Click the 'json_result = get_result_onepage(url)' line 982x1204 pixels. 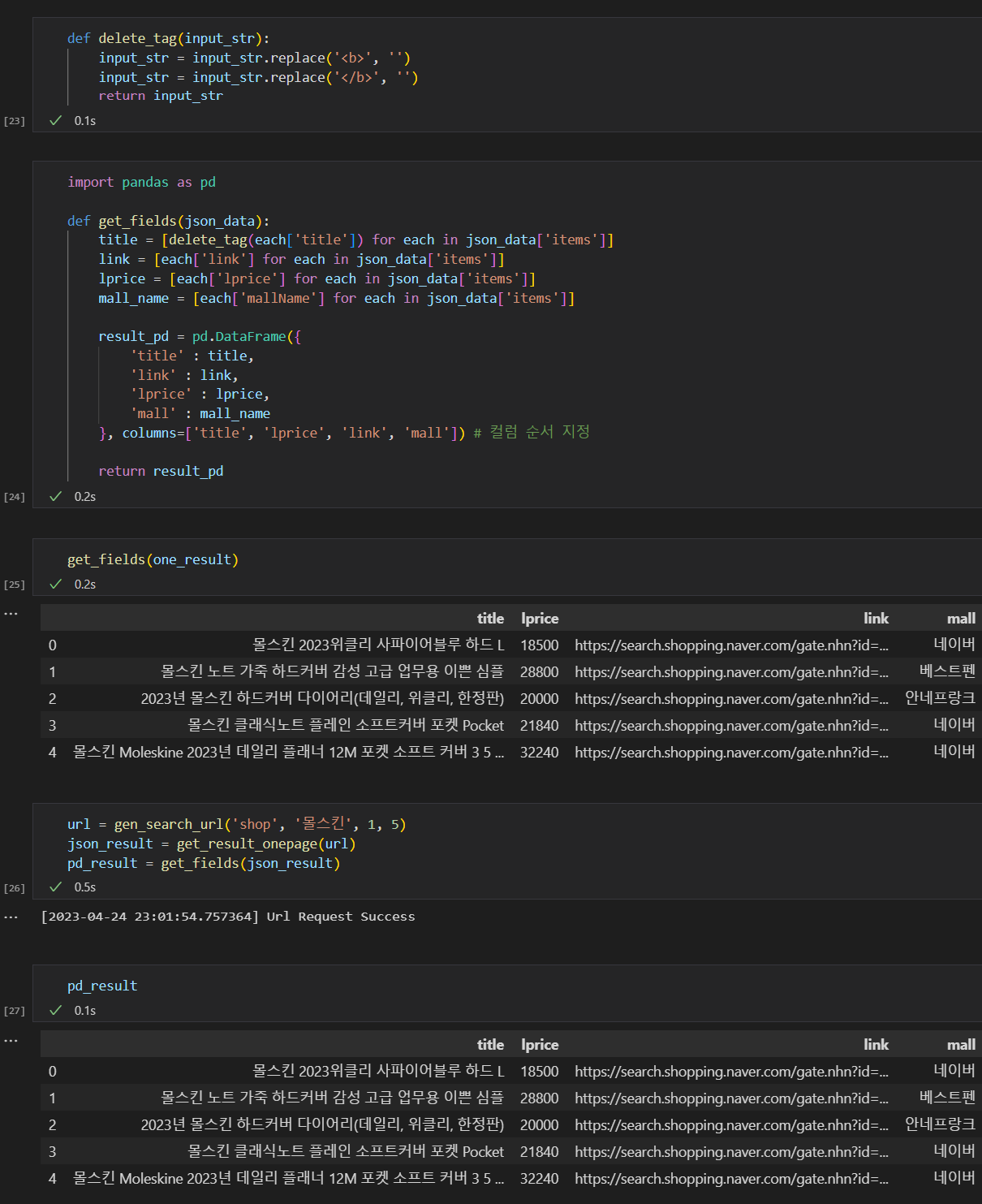211,844
